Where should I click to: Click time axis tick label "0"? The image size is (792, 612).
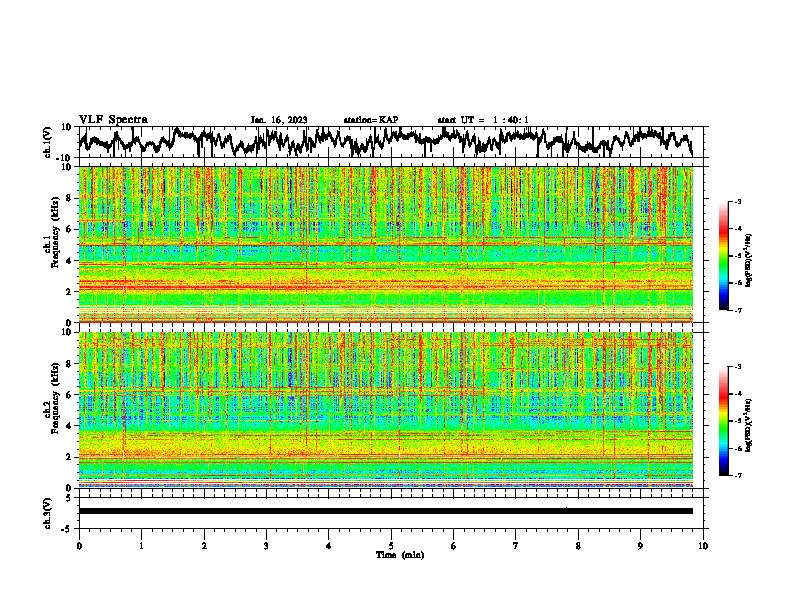click(x=79, y=546)
